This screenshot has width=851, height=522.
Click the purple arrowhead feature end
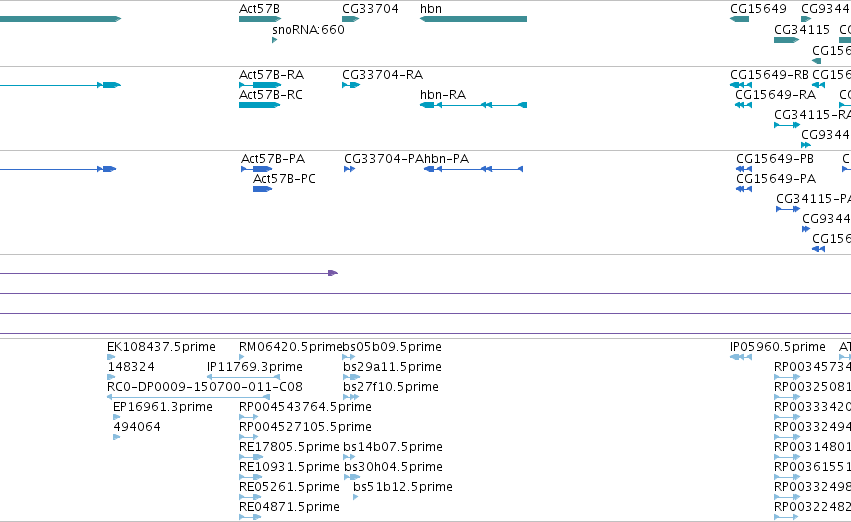click(x=333, y=273)
